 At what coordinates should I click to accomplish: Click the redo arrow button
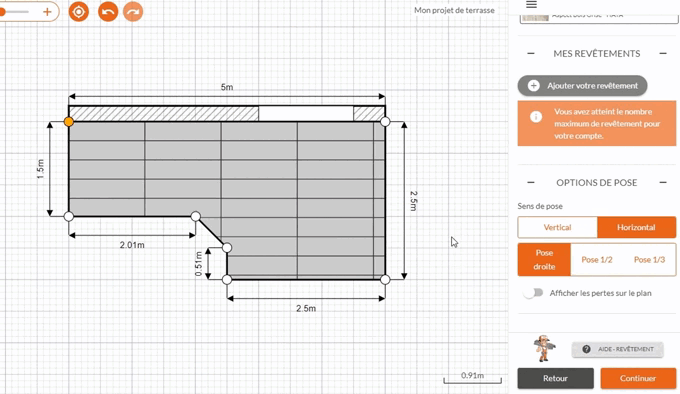coord(133,12)
